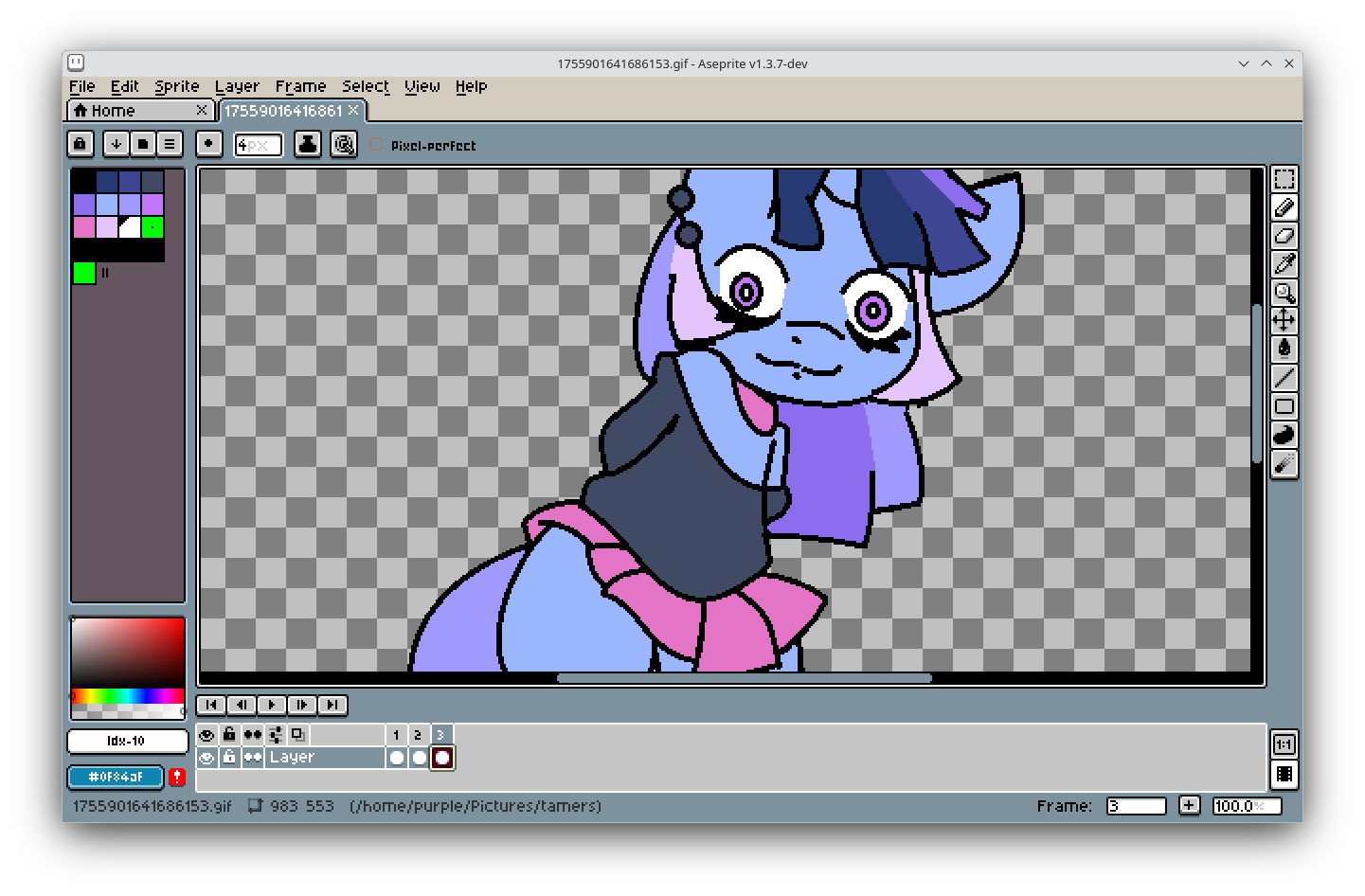The image size is (1365, 896).
Task: Toggle visibility of all layers in header
Action: 207,734
